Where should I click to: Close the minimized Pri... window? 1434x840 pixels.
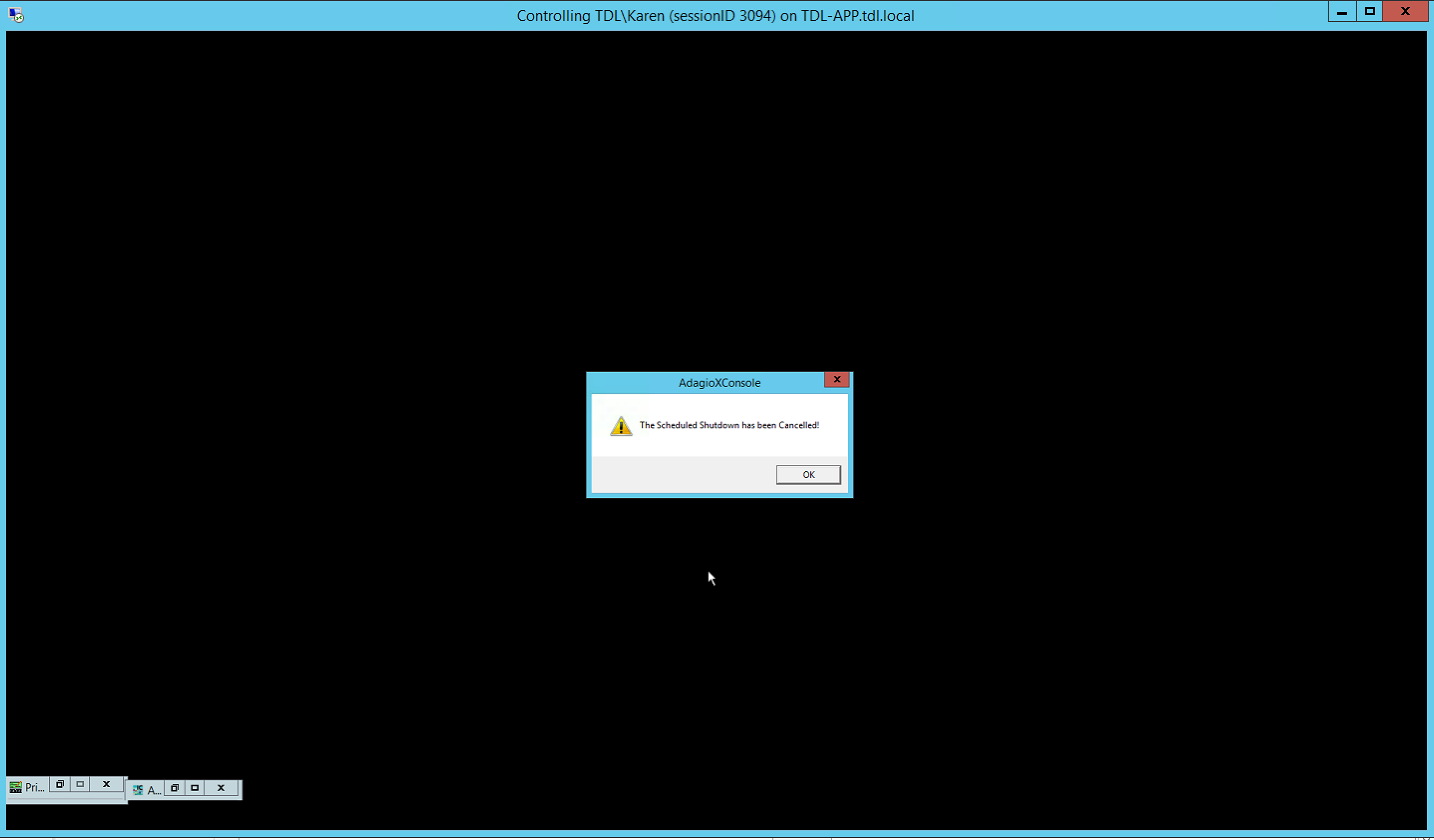106,784
